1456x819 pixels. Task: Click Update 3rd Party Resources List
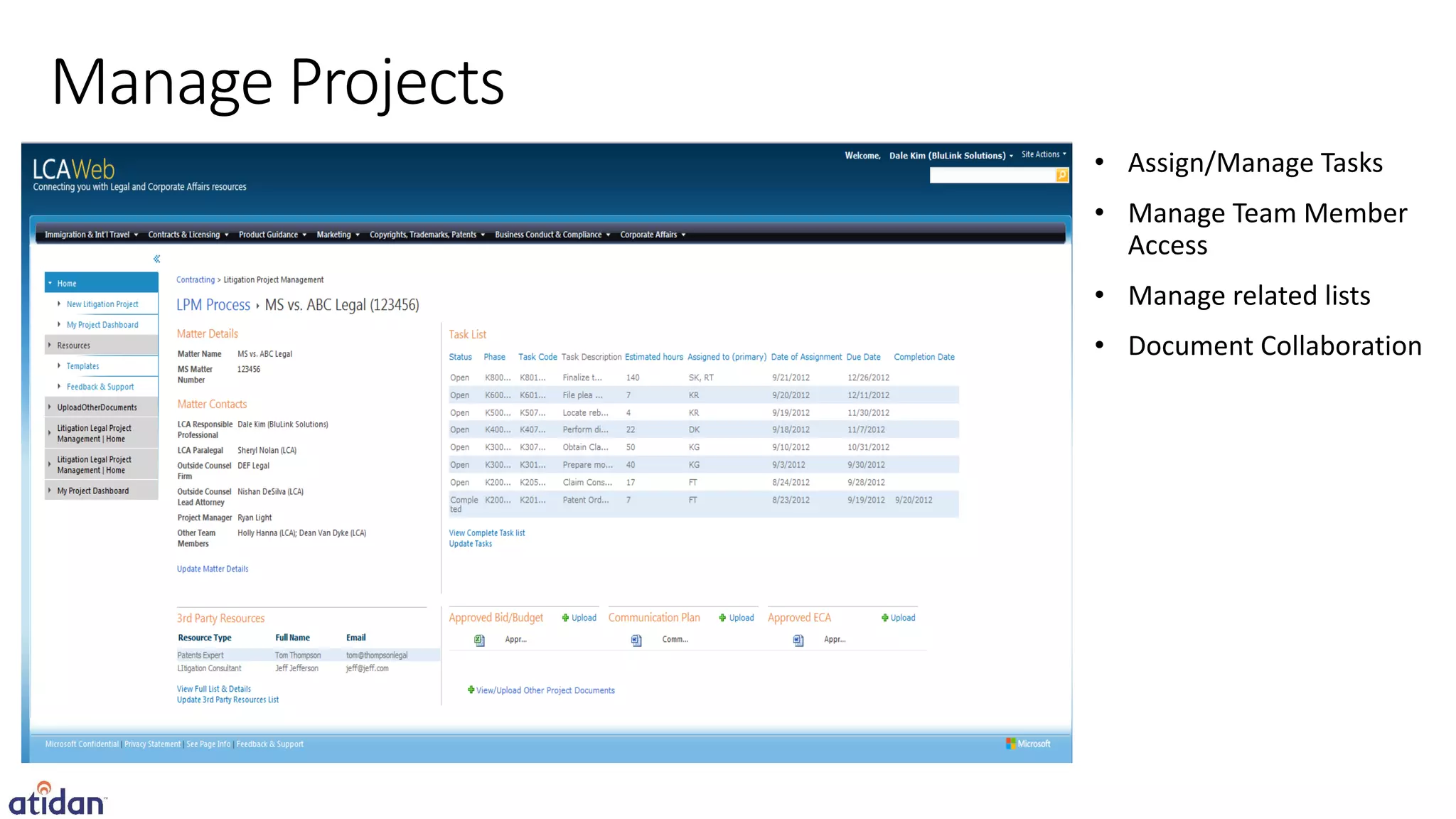(227, 700)
